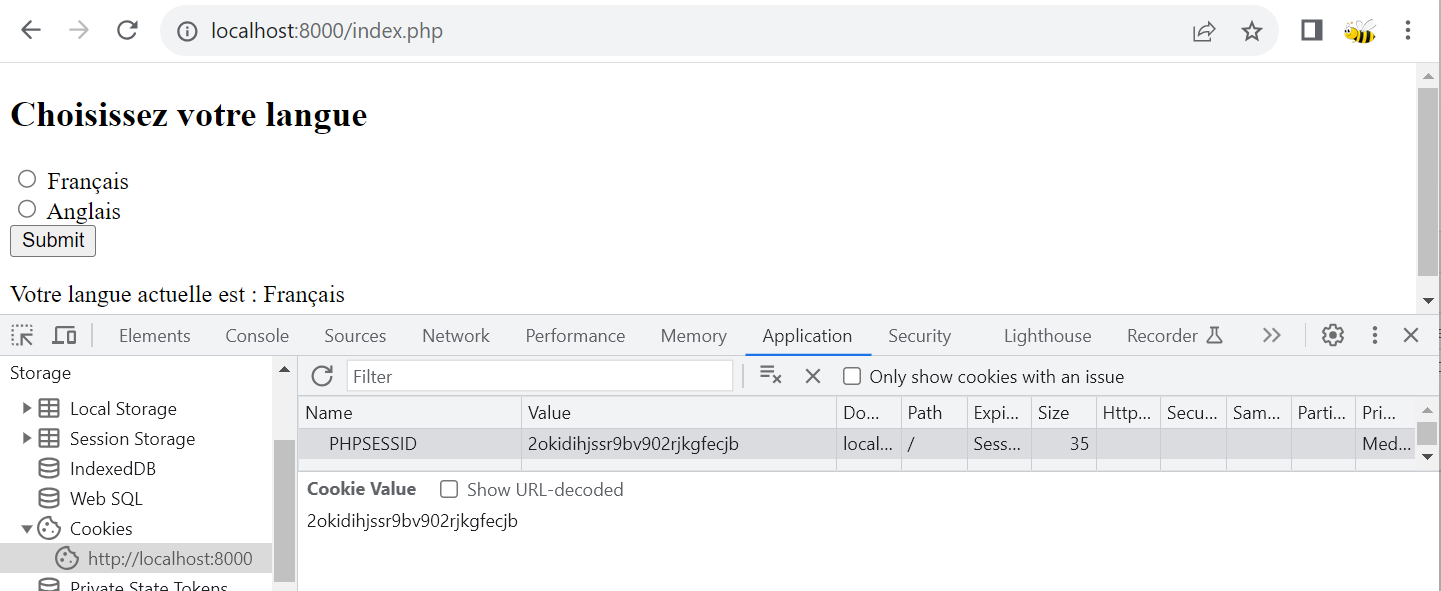This screenshot has height=591, width=1441.
Task: Click the cookie Filter input field
Action: [540, 377]
